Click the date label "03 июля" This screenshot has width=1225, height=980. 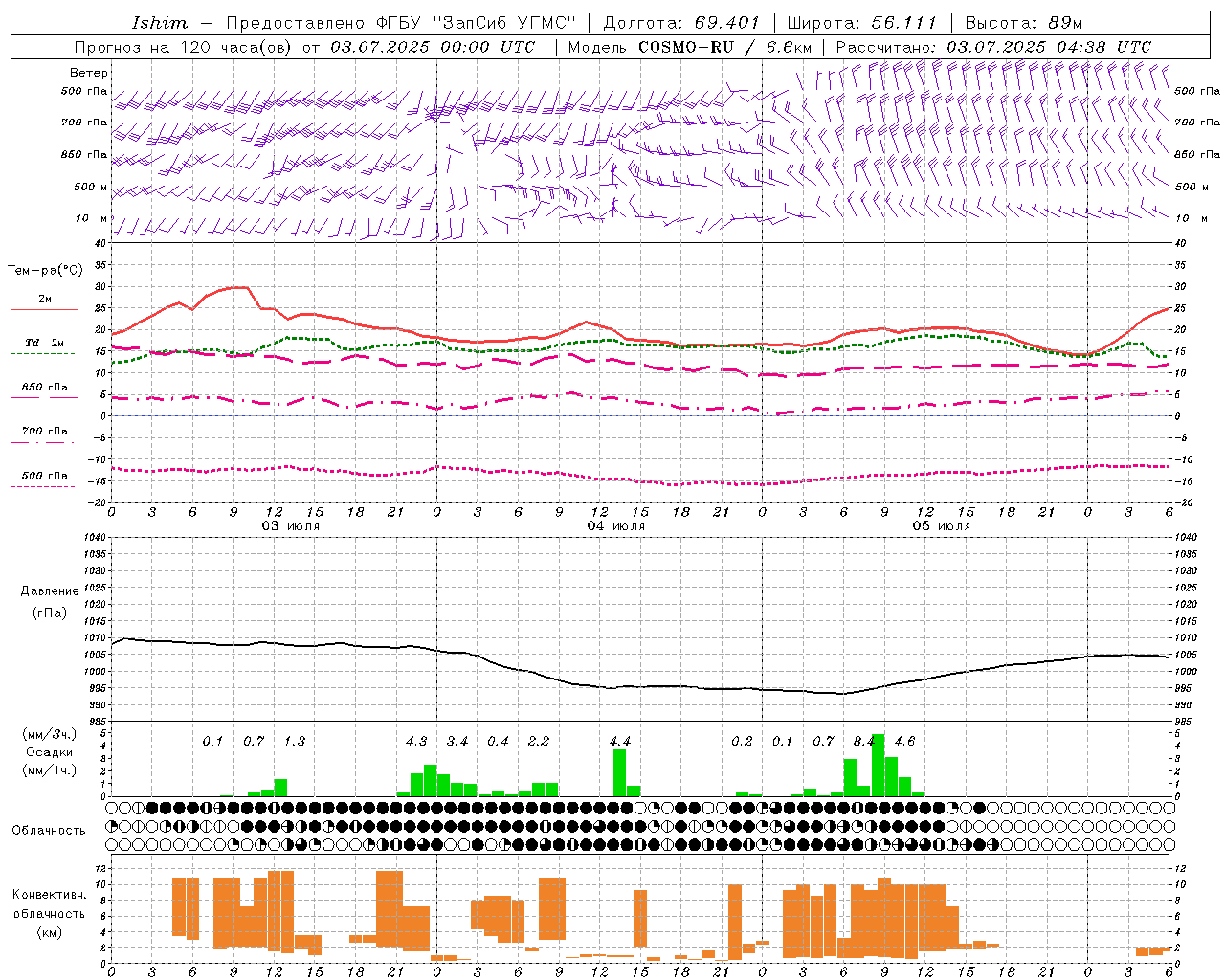[x=291, y=526]
